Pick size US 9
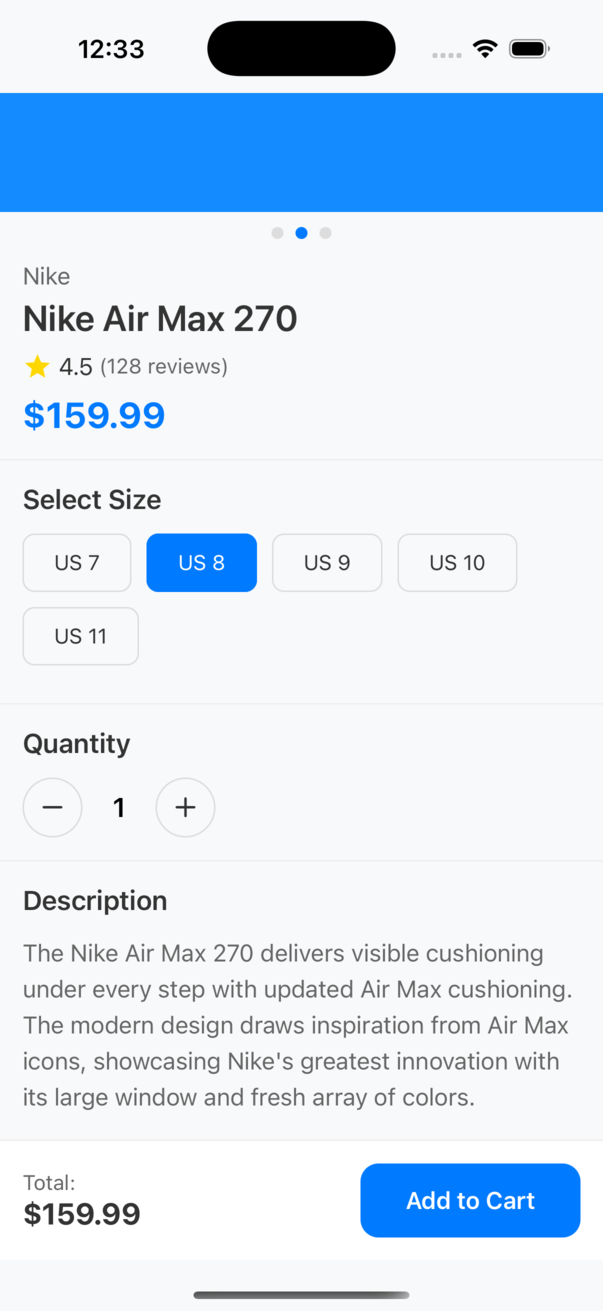Screen dimensions: 603x1311 (327, 563)
